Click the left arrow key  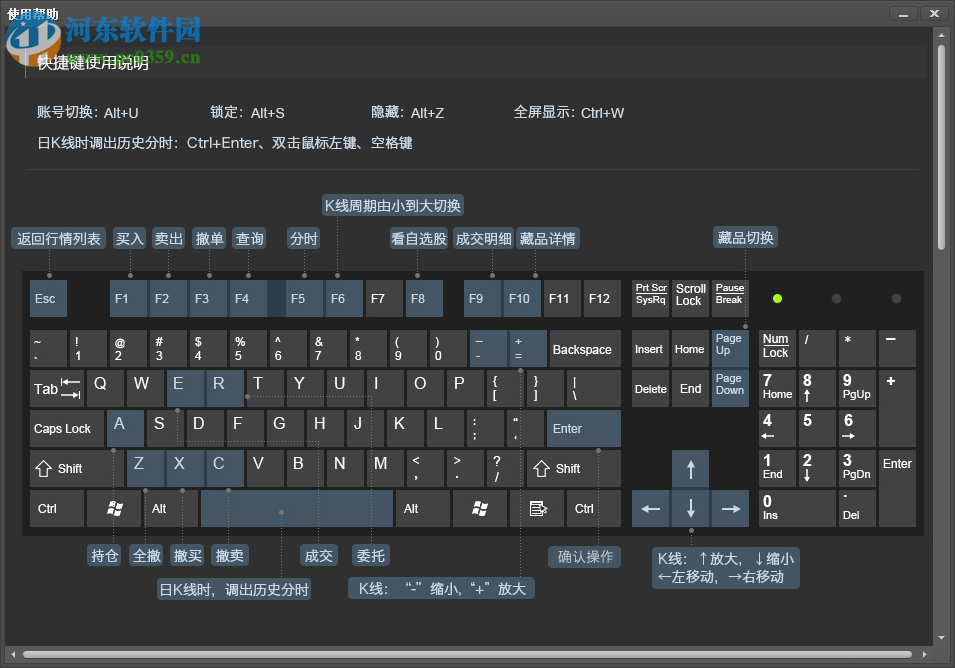click(x=650, y=508)
